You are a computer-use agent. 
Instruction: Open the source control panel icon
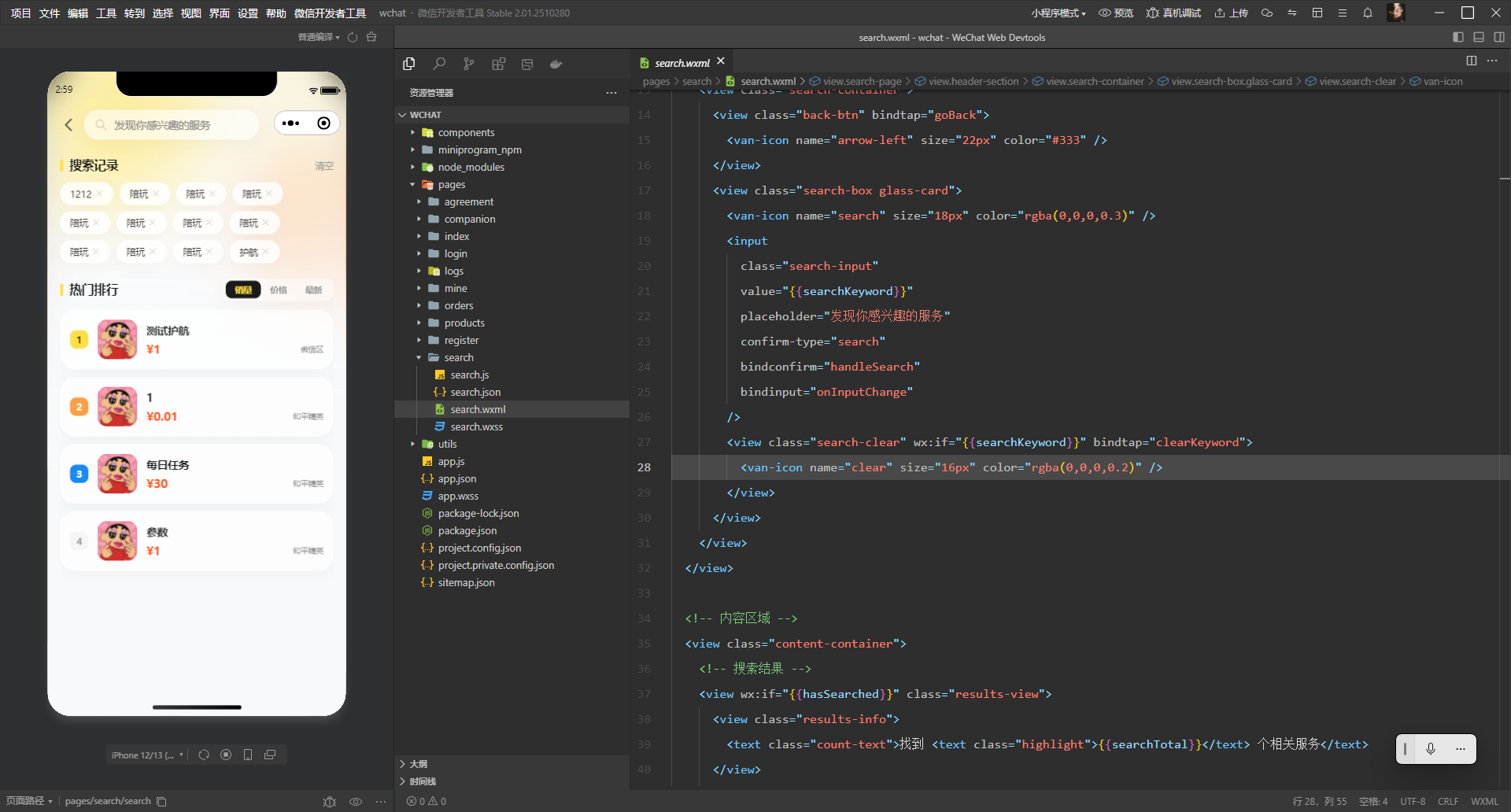[x=469, y=64]
